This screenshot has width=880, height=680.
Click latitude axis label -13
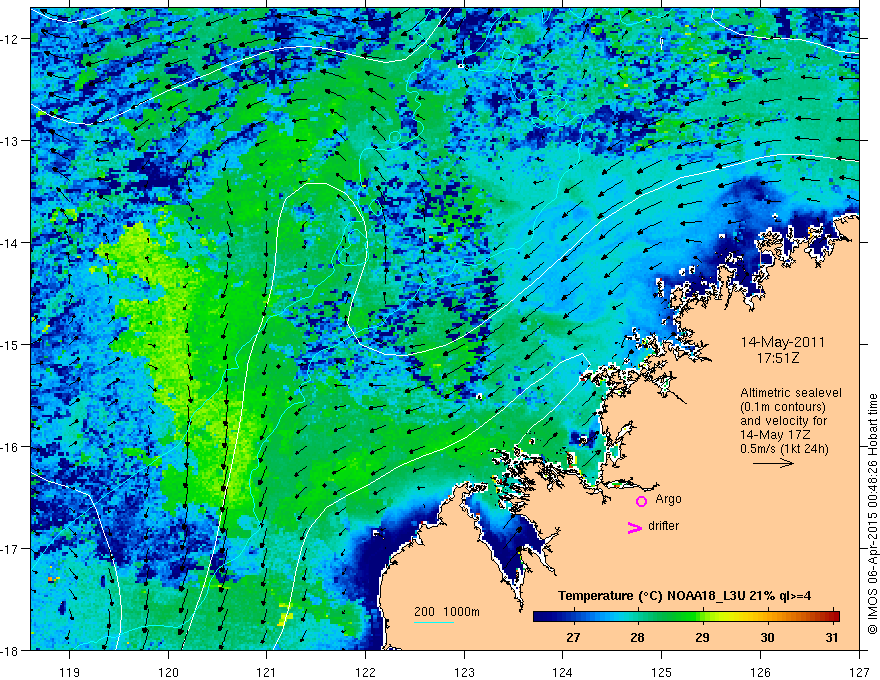(x=10, y=141)
